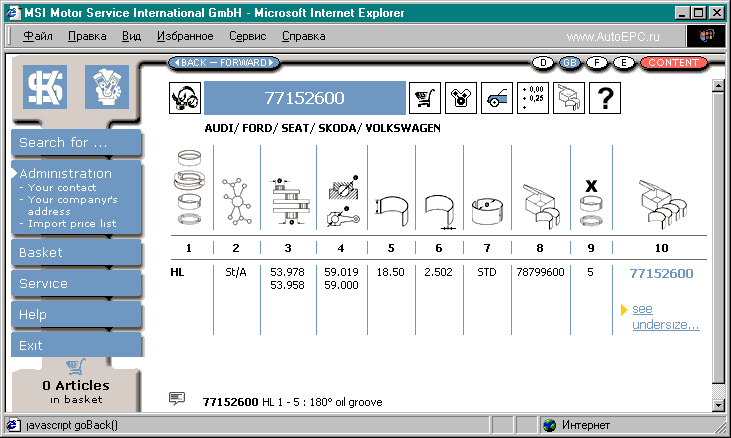Go BACK using navigation pill
Screen dimensions: 731x438
click(x=191, y=62)
